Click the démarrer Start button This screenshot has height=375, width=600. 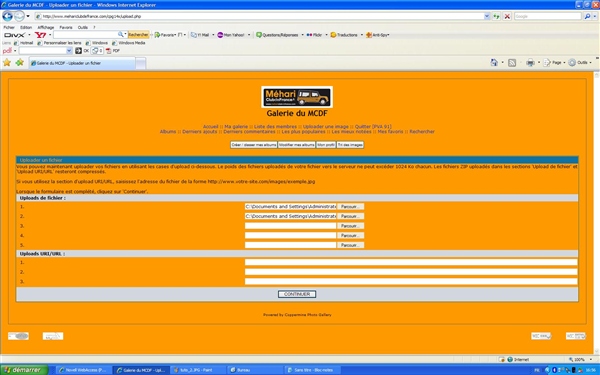pyautogui.click(x=24, y=370)
